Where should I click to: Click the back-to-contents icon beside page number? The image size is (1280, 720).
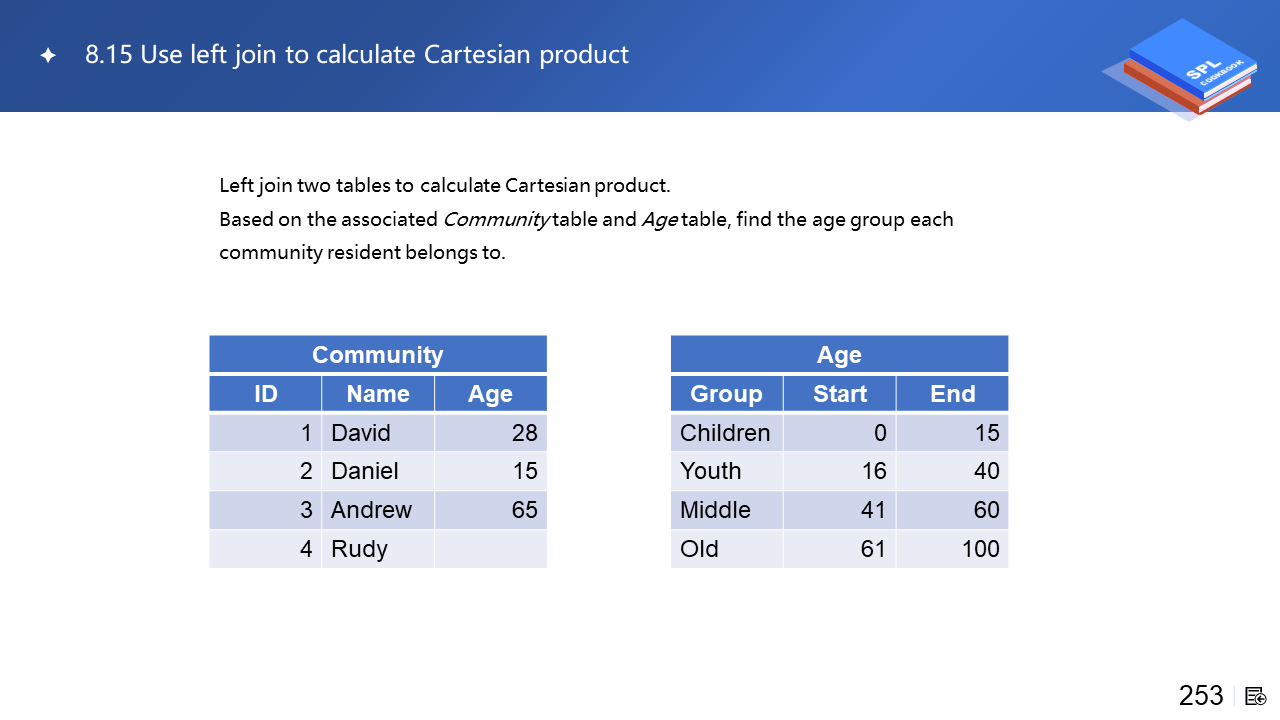(1256, 696)
